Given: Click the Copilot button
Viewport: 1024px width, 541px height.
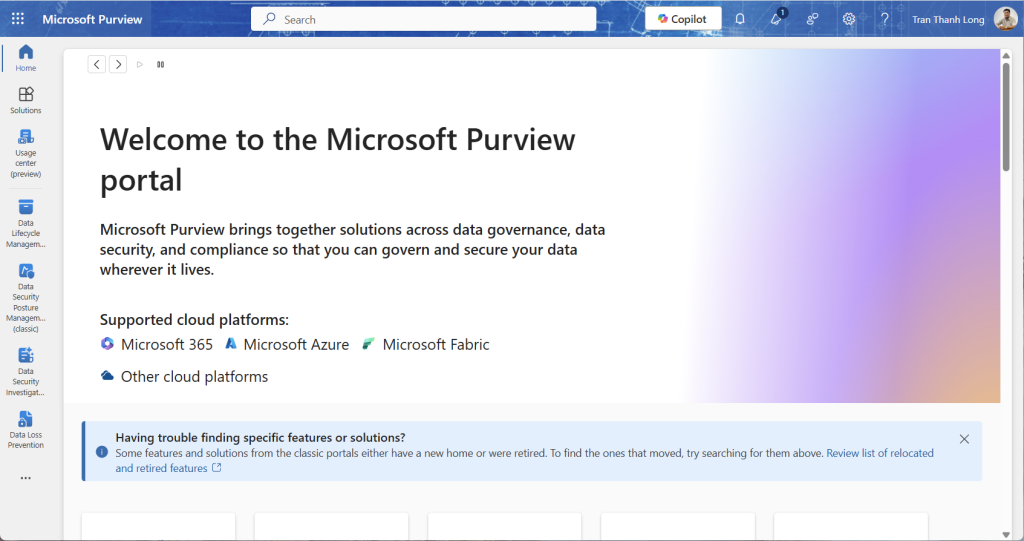Looking at the screenshot, I should 682,19.
